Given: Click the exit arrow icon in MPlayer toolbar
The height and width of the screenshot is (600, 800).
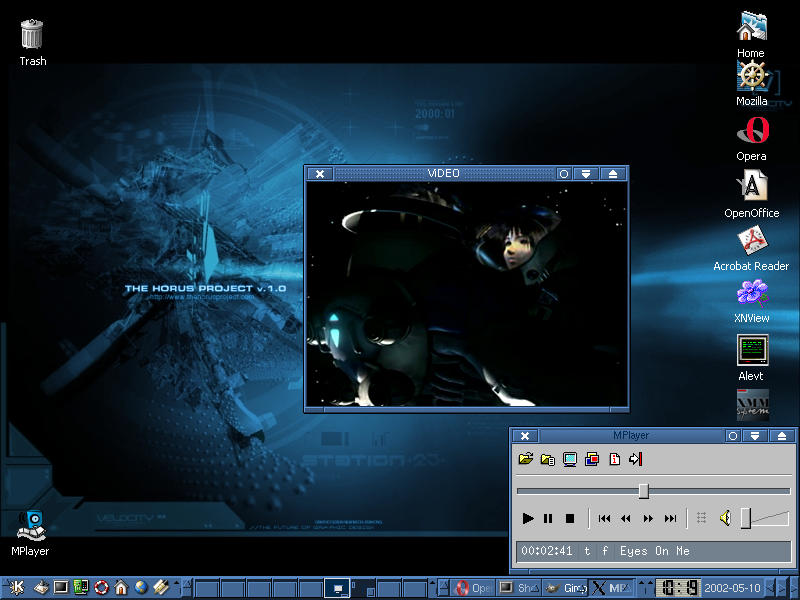Looking at the screenshot, I should tap(636, 459).
